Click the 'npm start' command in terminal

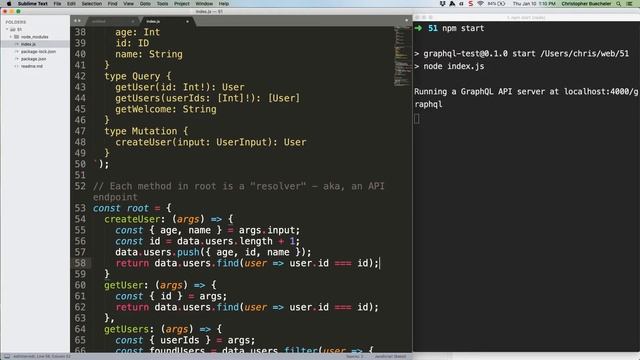[x=463, y=28]
